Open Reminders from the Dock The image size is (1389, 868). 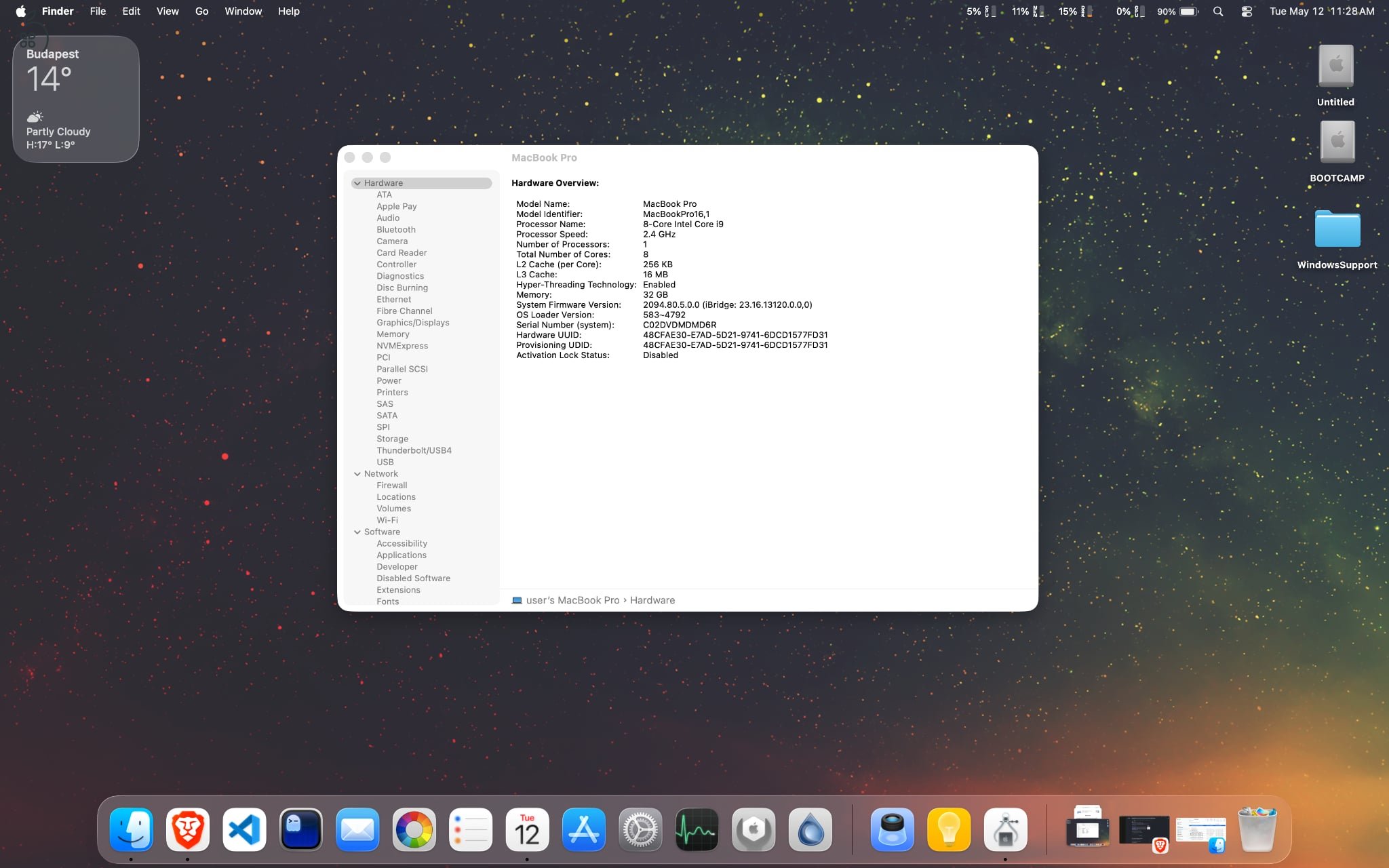[471, 829]
